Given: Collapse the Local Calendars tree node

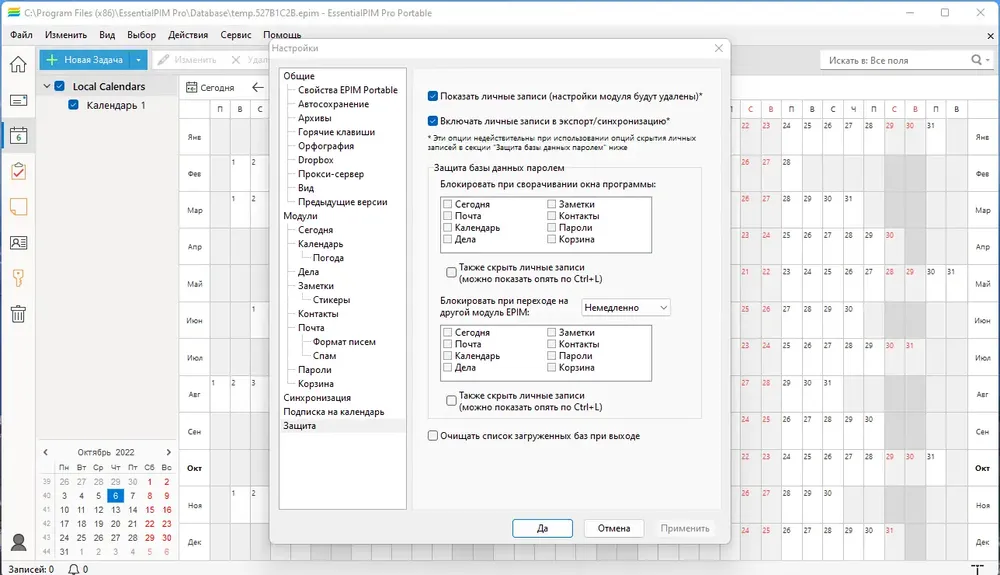Looking at the screenshot, I should click(x=47, y=86).
